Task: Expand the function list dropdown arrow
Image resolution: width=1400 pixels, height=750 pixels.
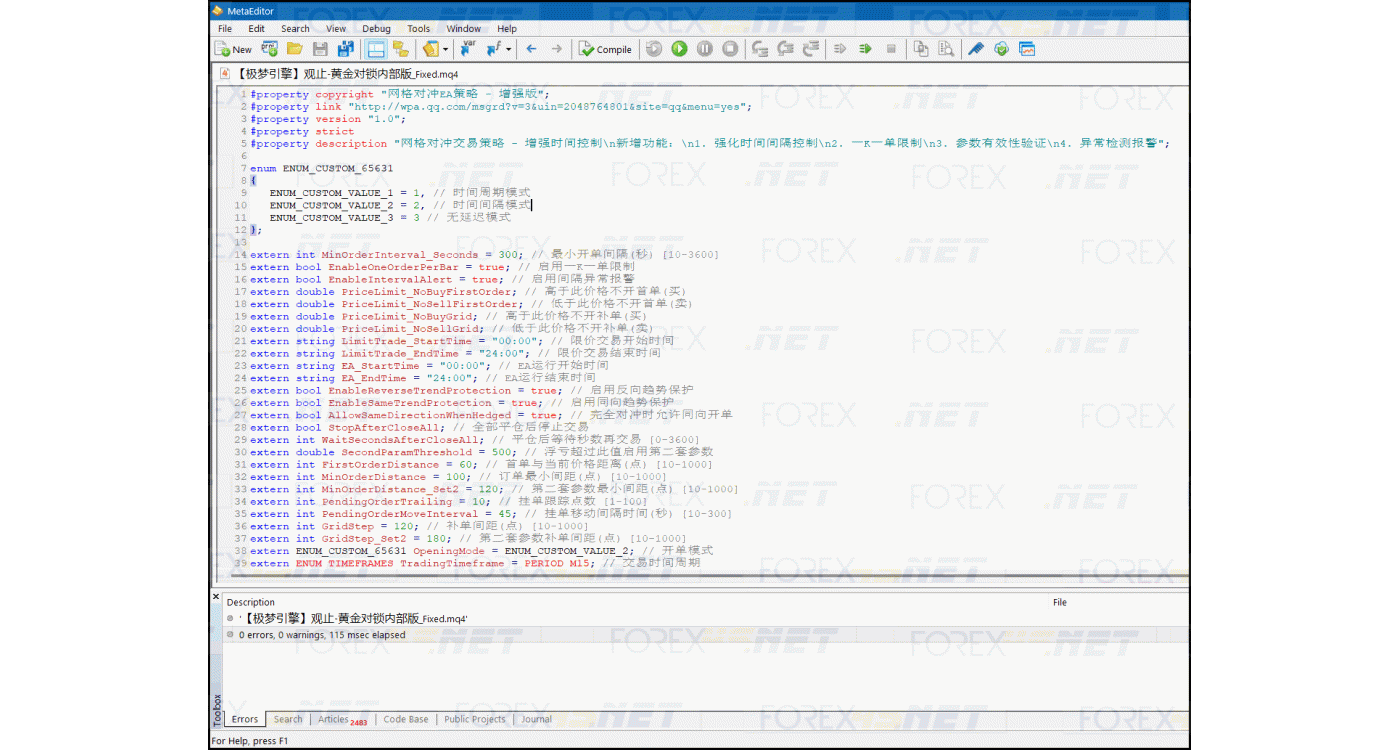Action: click(x=509, y=50)
